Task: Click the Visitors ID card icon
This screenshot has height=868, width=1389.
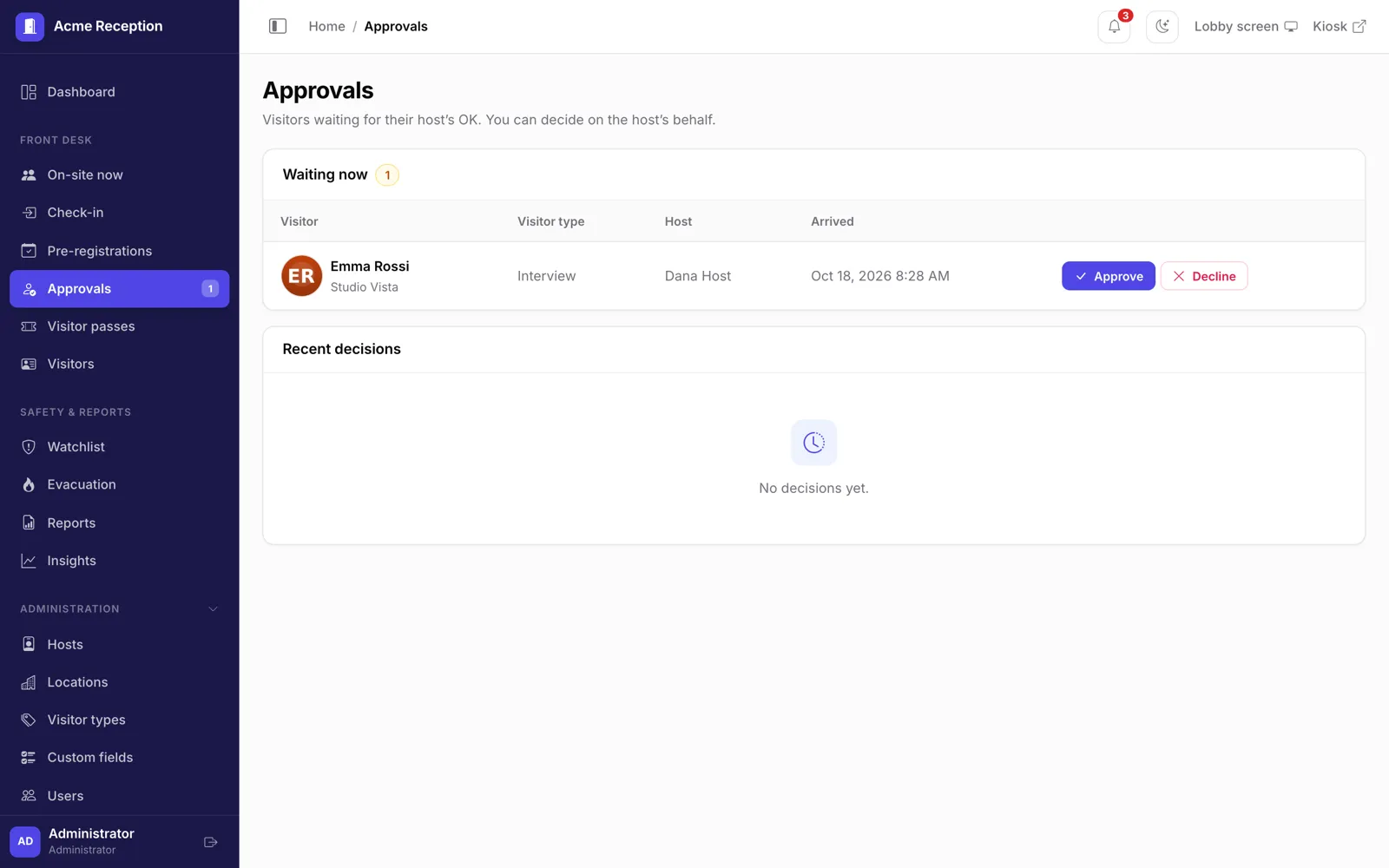Action: click(29, 365)
